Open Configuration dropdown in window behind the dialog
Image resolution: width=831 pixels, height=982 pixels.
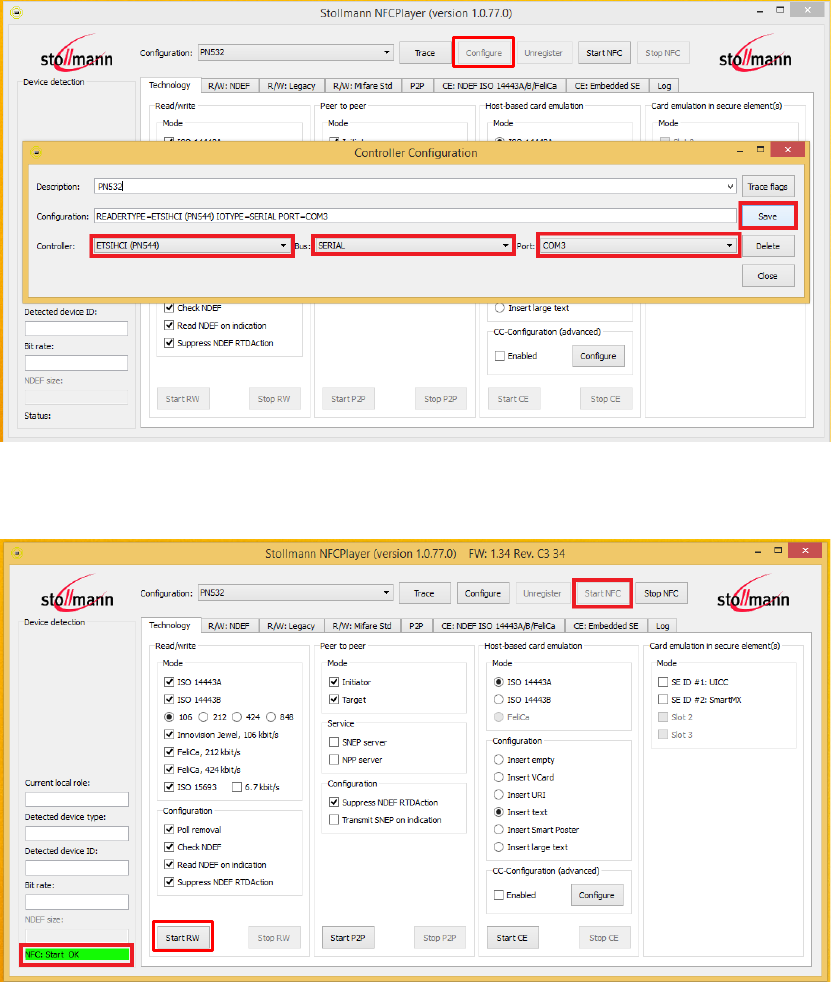pyautogui.click(x=296, y=53)
